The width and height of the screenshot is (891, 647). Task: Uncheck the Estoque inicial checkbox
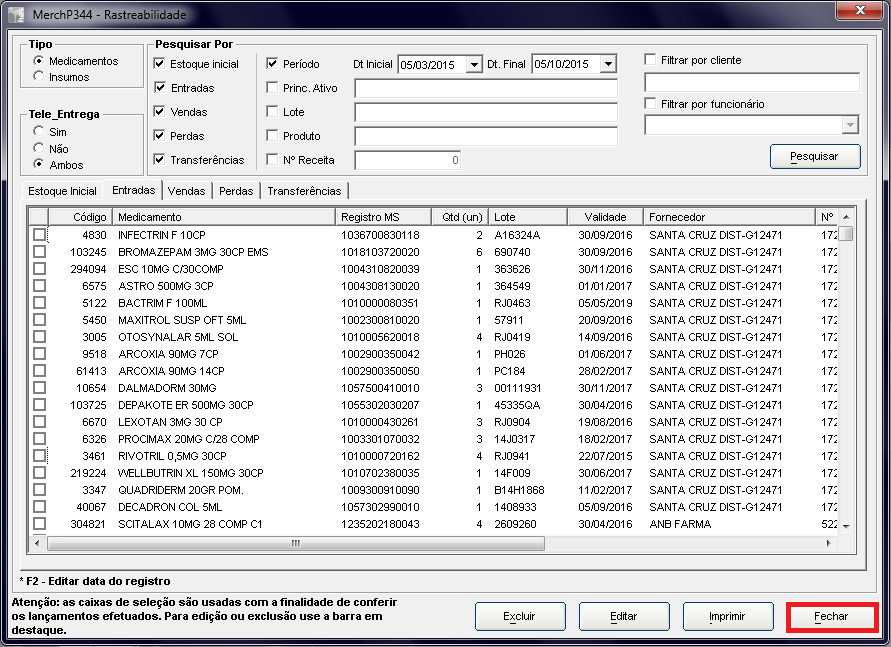160,64
